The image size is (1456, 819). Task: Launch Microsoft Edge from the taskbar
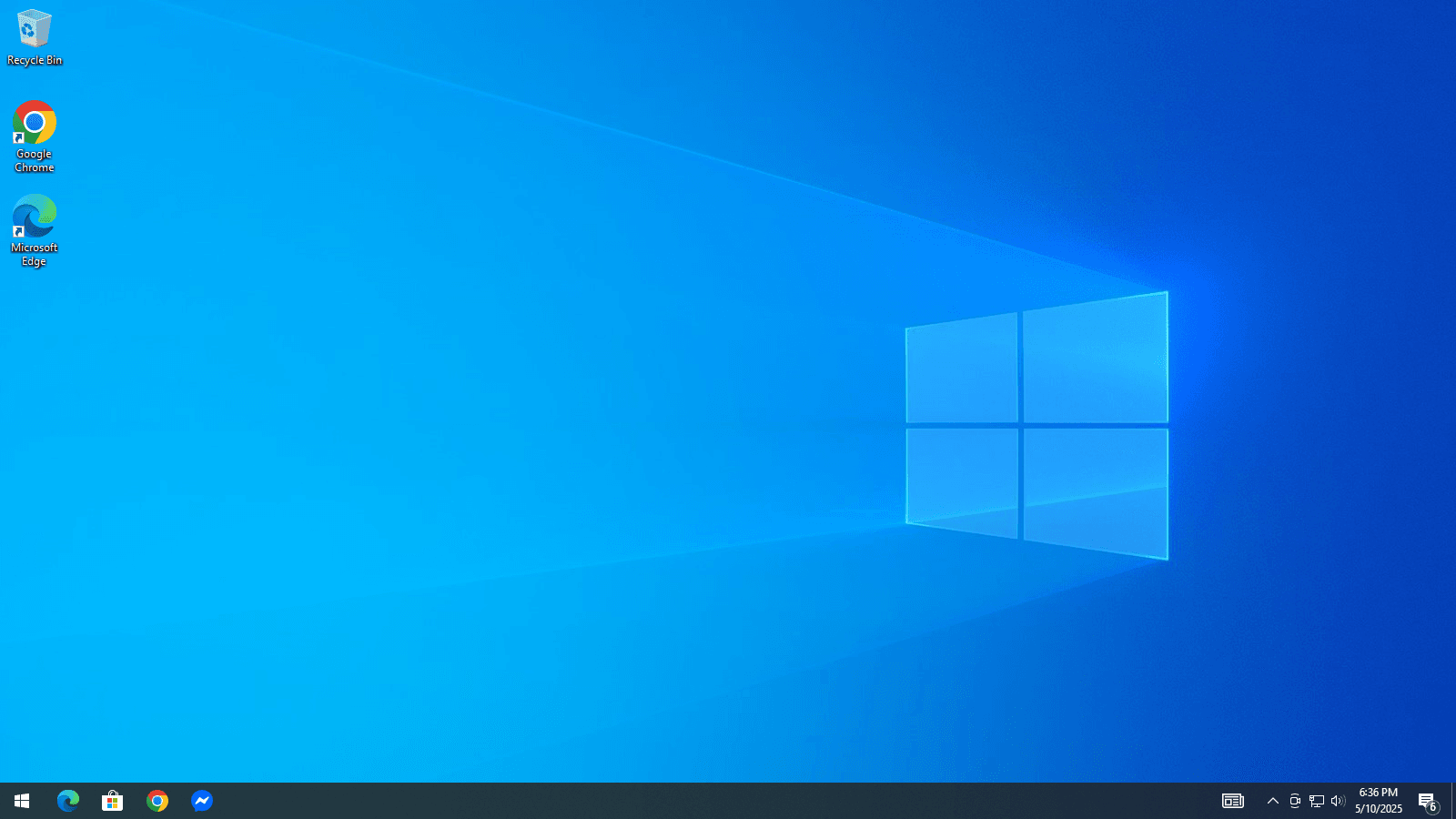point(67,801)
